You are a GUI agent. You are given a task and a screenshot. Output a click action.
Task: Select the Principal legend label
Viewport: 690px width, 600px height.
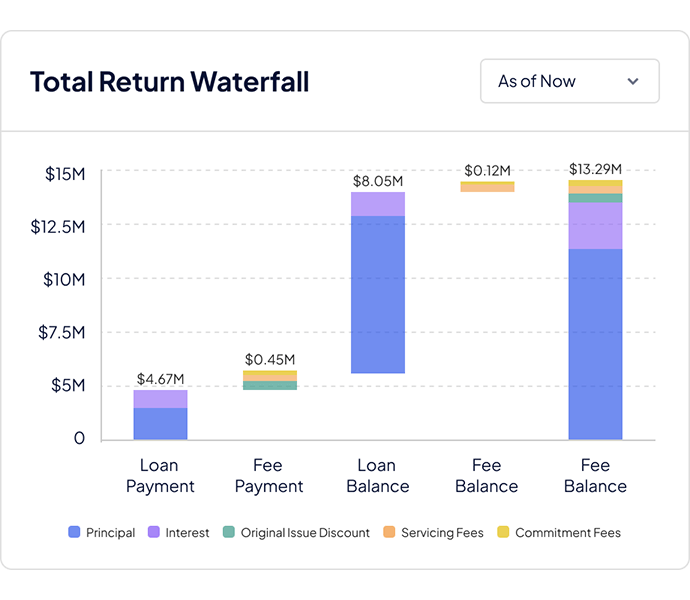(x=110, y=533)
